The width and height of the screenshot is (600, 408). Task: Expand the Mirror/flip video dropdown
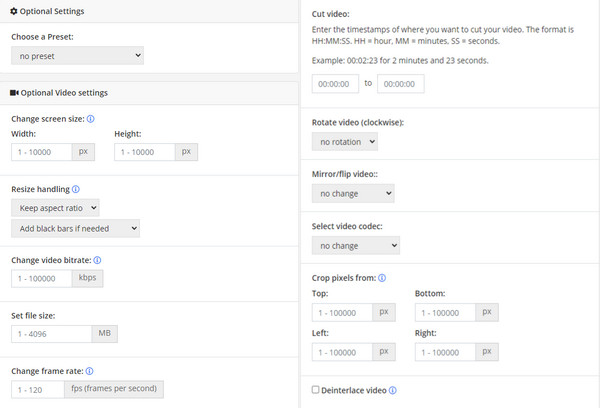point(353,194)
